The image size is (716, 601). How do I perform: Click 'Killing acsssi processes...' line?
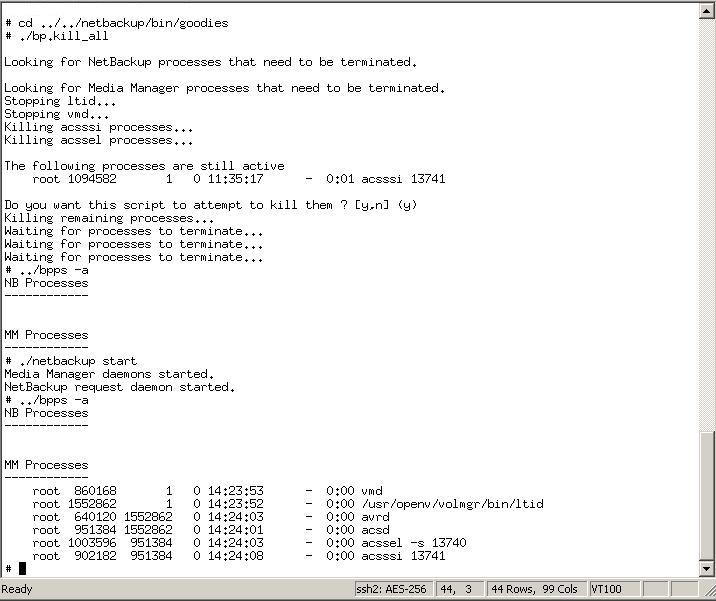point(99,127)
